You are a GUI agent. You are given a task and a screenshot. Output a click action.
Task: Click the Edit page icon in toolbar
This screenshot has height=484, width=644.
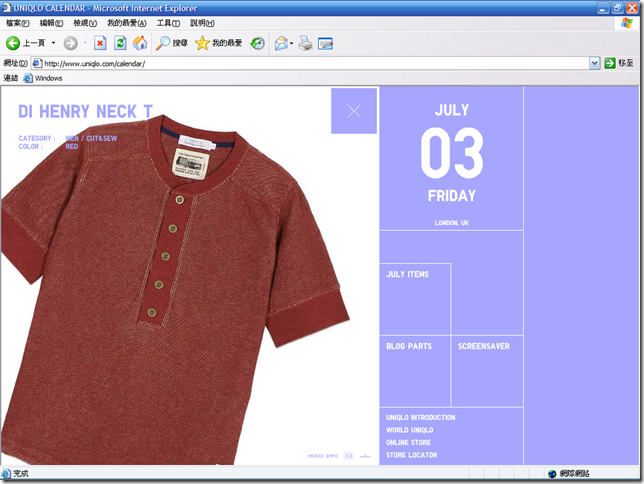(x=325, y=44)
